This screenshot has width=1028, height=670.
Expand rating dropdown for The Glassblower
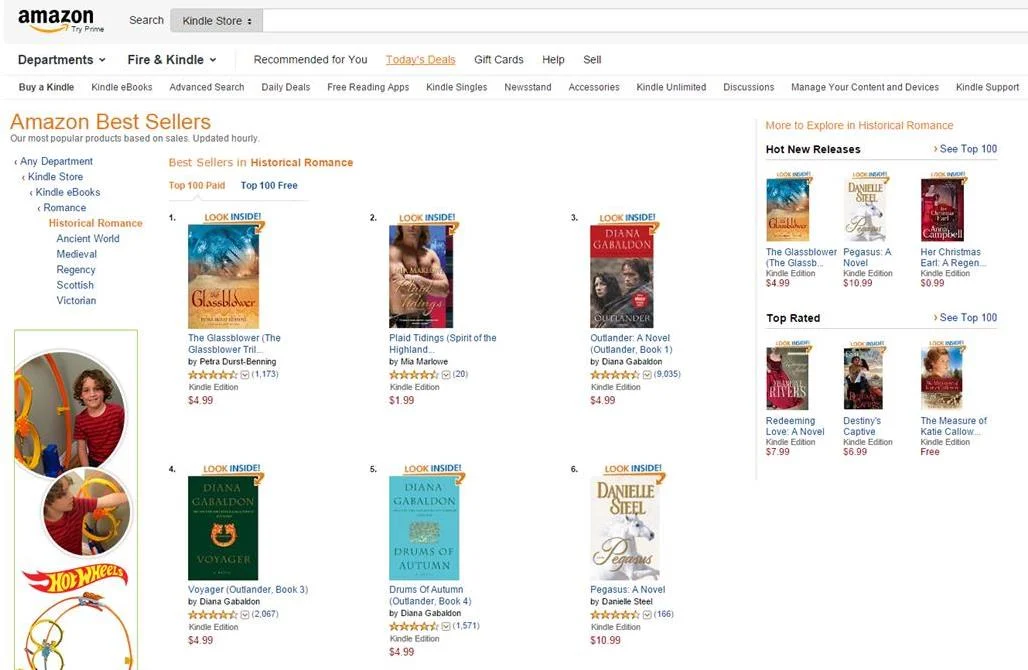pyautogui.click(x=245, y=375)
